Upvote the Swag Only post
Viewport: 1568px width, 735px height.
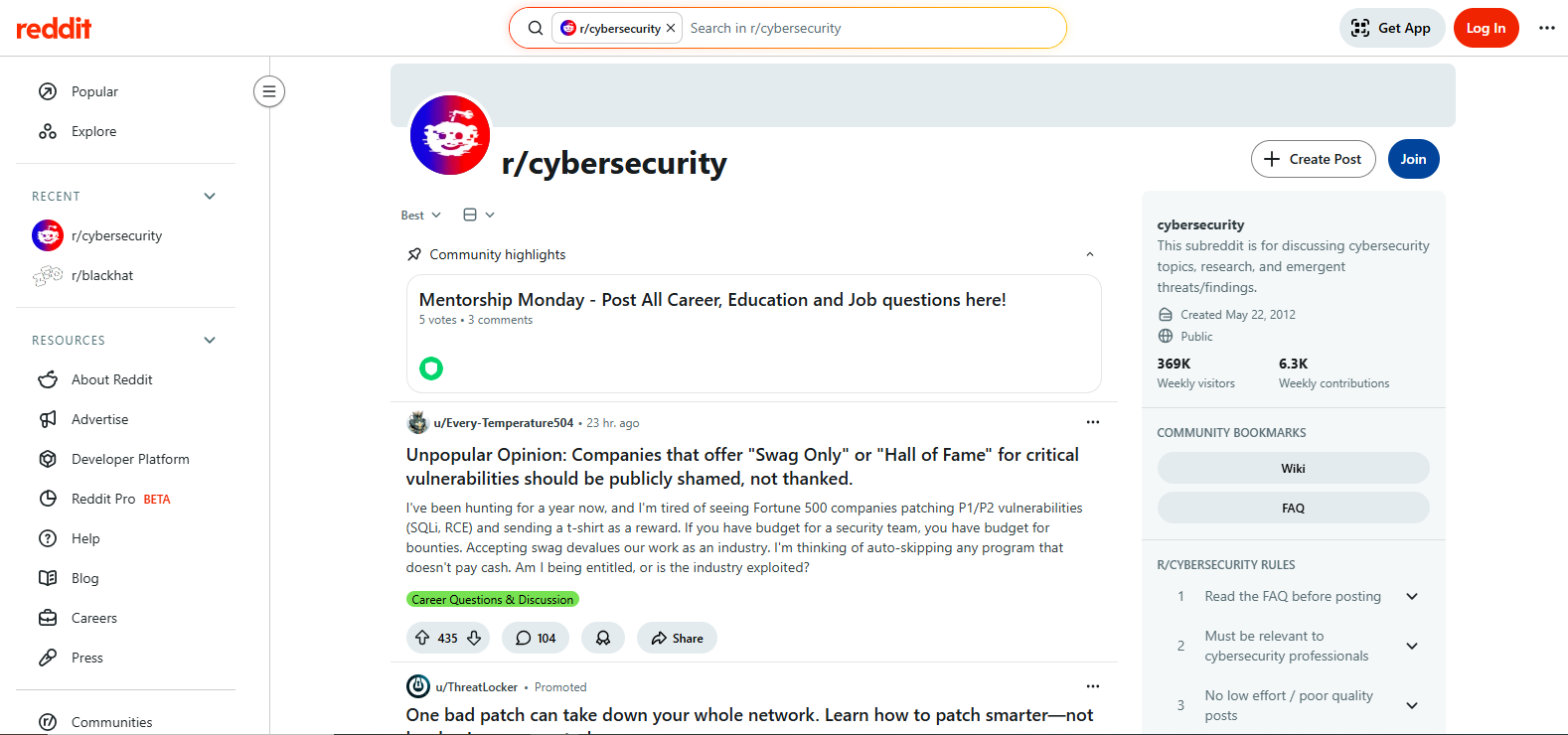pyautogui.click(x=422, y=638)
